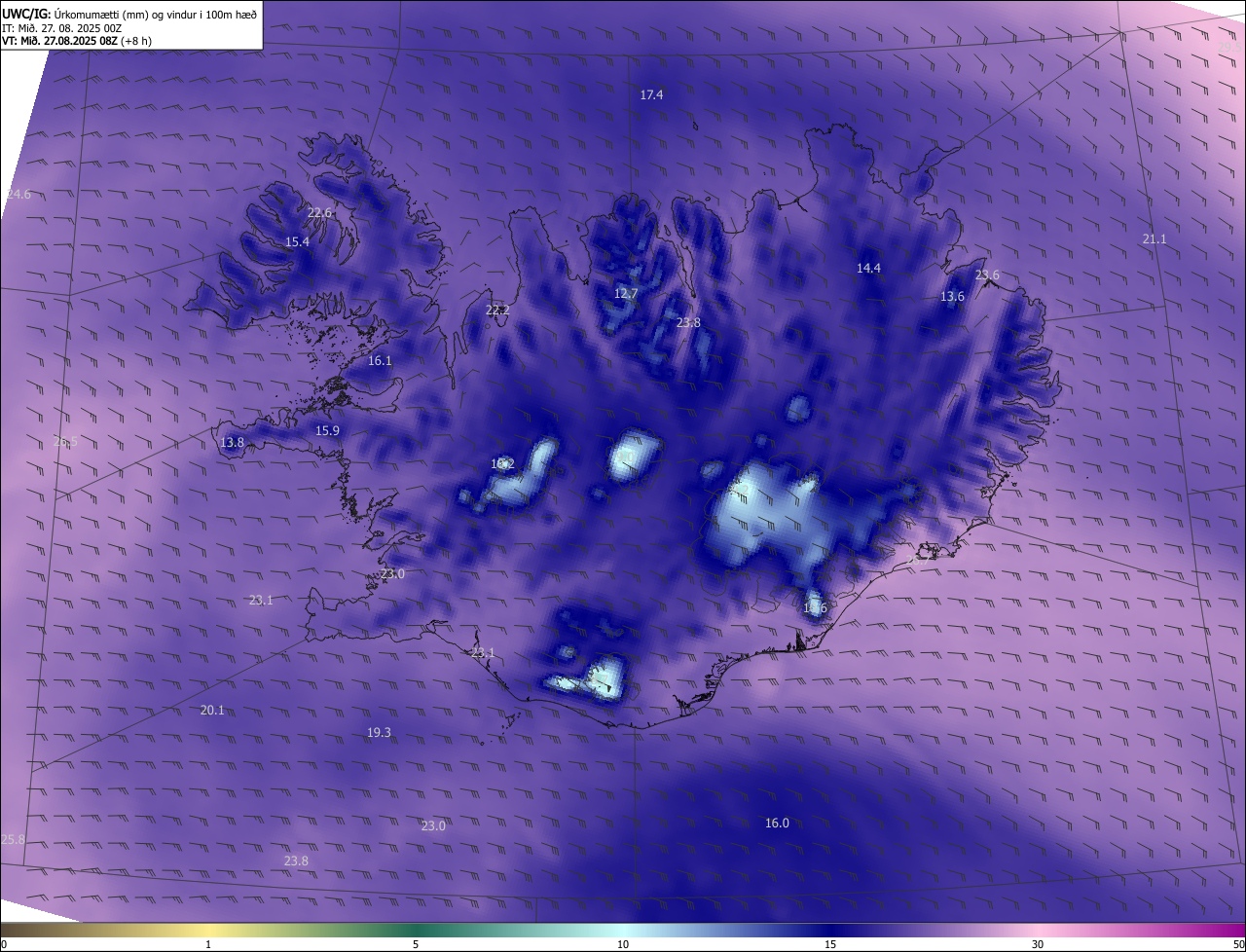Click the 30 tick label on the color scale

pos(1038,944)
